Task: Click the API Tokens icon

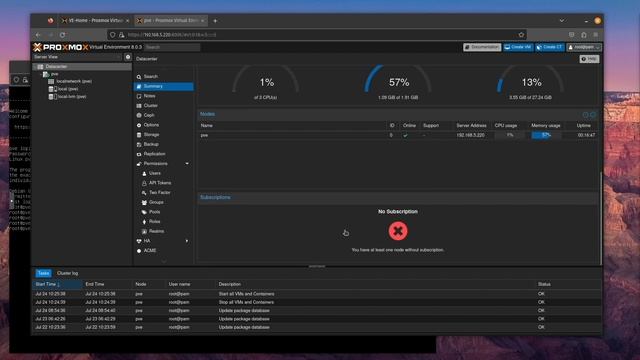Action: (144, 183)
